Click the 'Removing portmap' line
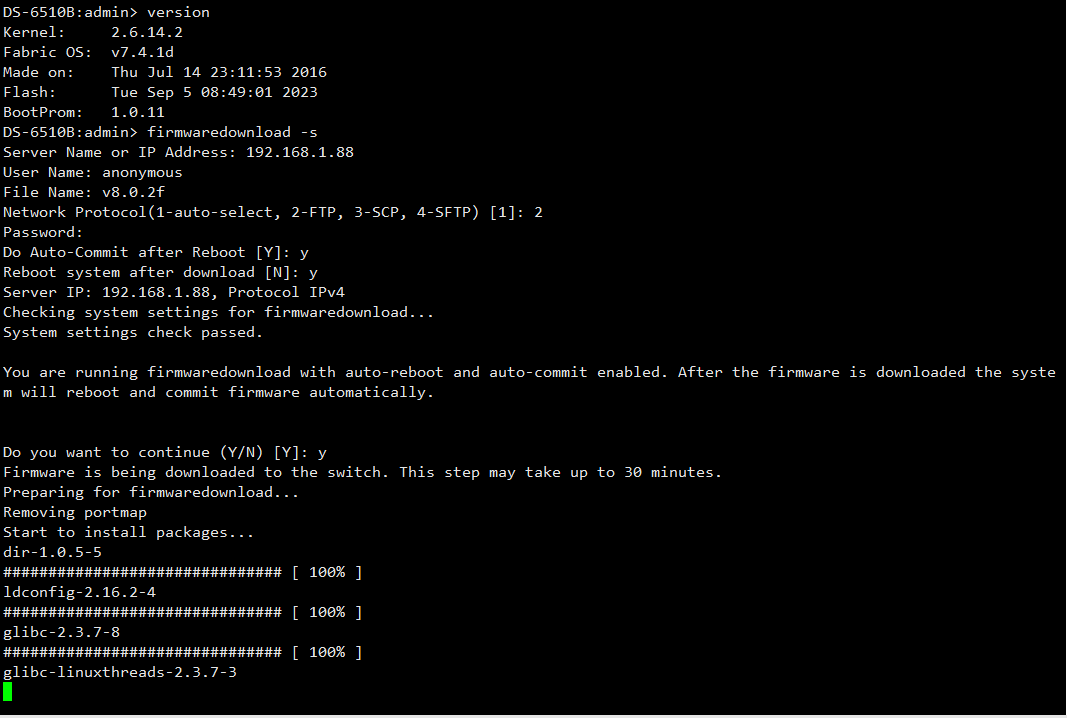Screen dimensions: 1067x718 [x=75, y=512]
